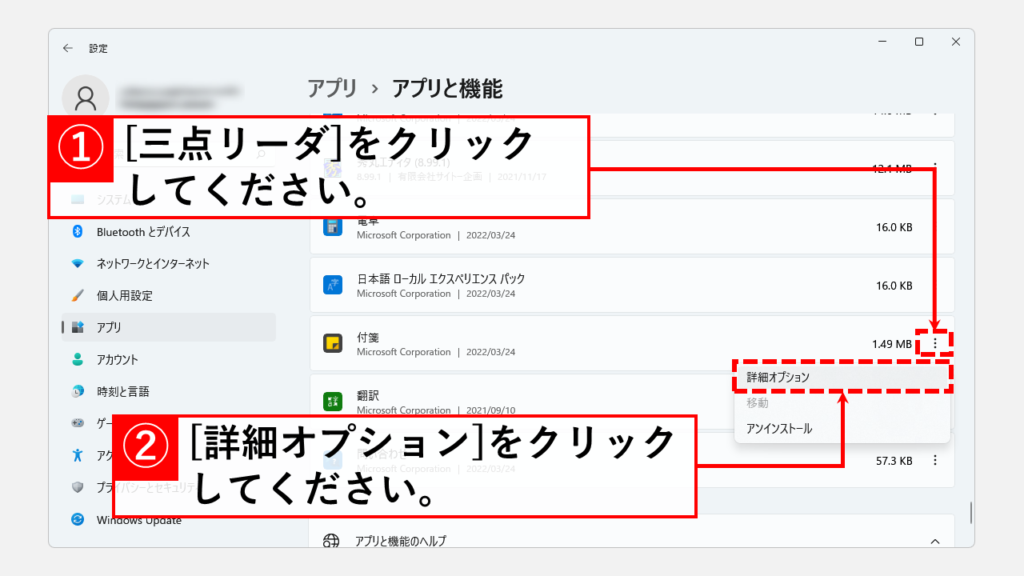Open 時刻と言語 from the sidebar
The width and height of the screenshot is (1024, 576).
[x=122, y=392]
